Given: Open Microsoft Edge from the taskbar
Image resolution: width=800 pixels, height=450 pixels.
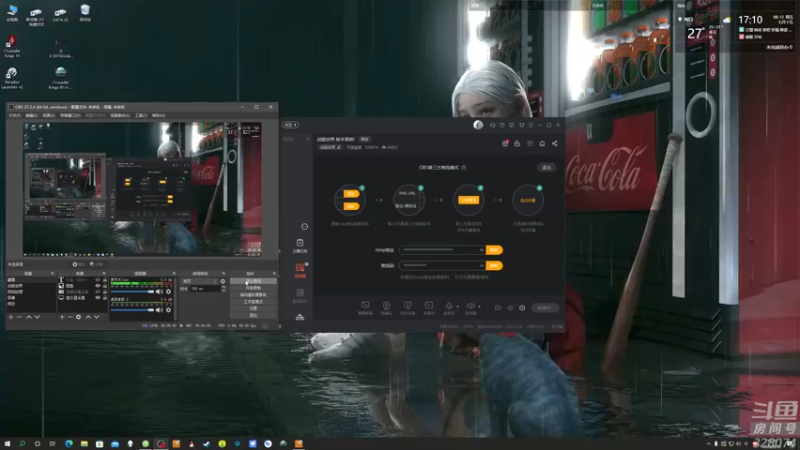Looking at the screenshot, I should [x=69, y=444].
